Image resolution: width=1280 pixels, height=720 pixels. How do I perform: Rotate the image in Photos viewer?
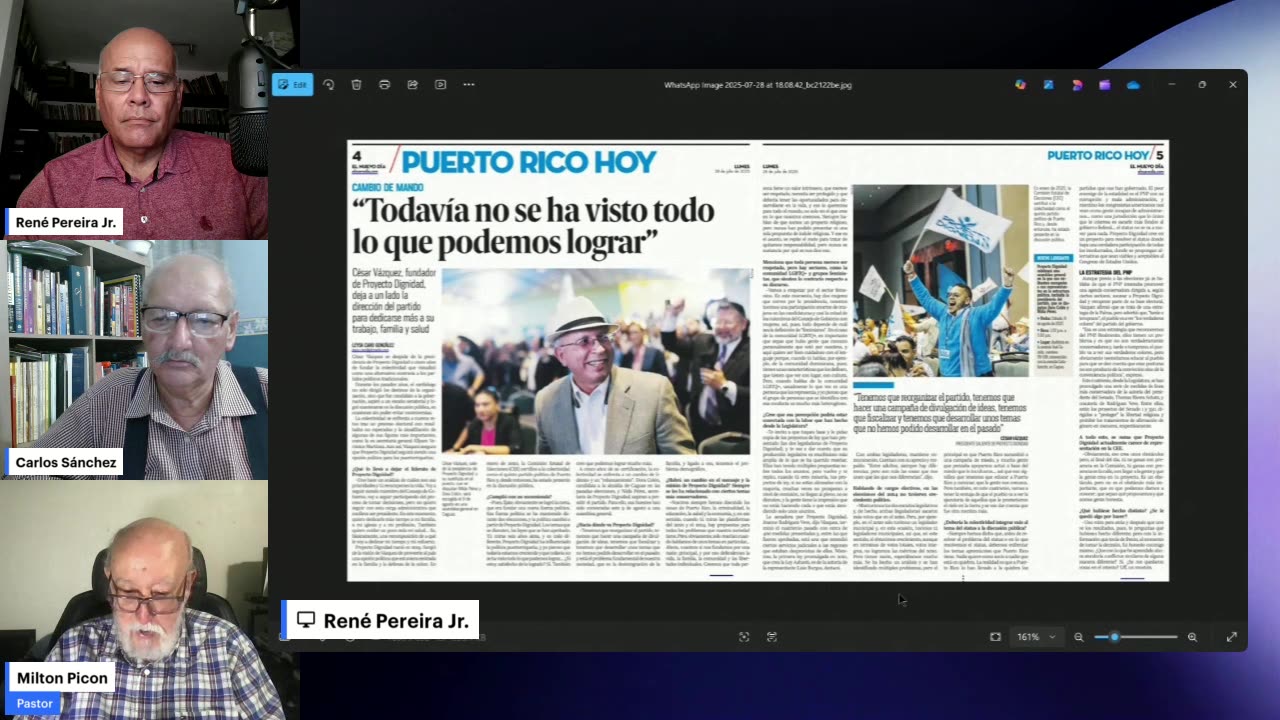click(328, 85)
